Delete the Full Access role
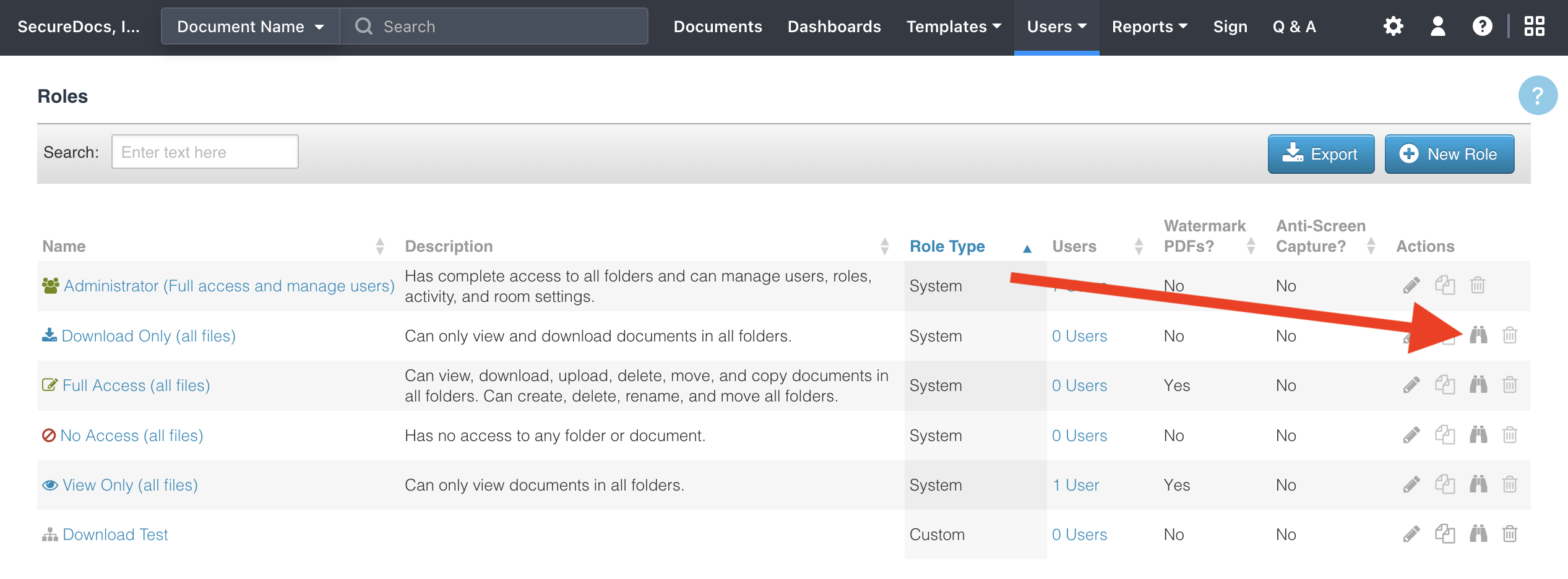Image resolution: width=1568 pixels, height=579 pixels. click(x=1510, y=385)
